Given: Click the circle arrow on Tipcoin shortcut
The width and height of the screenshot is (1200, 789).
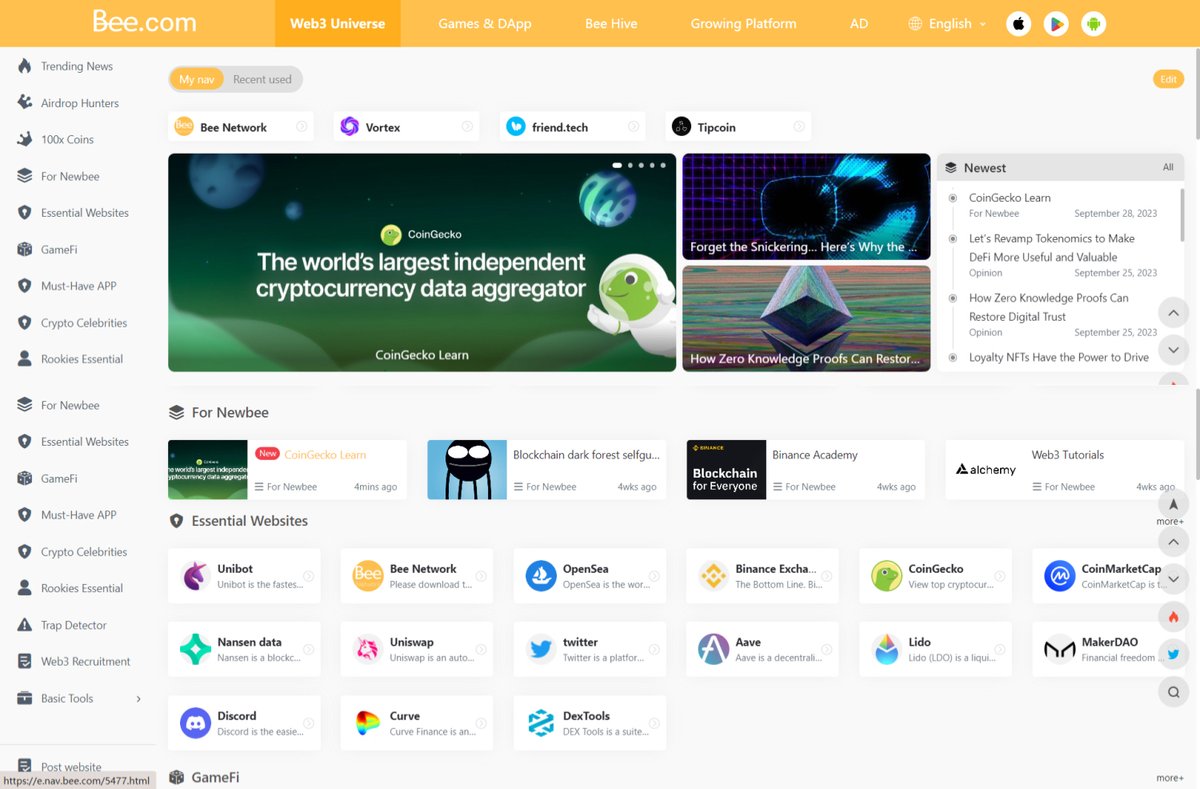Looking at the screenshot, I should [x=799, y=127].
